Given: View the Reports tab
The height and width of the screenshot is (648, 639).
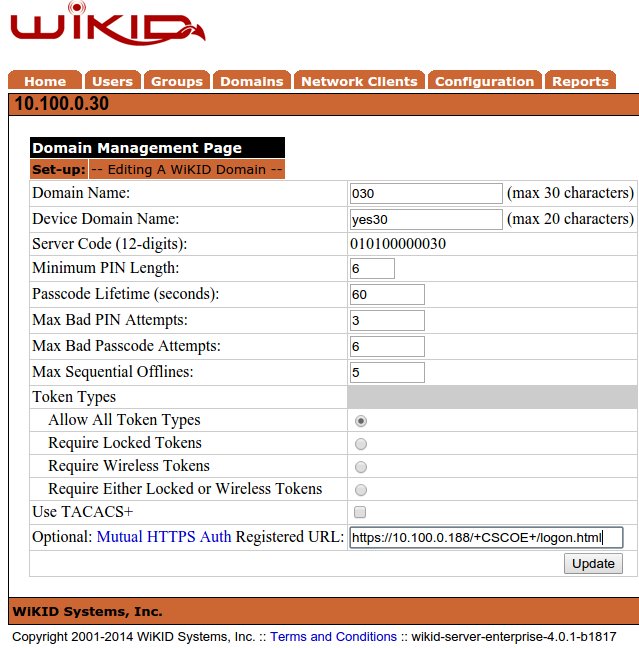Looking at the screenshot, I should pyautogui.click(x=580, y=82).
